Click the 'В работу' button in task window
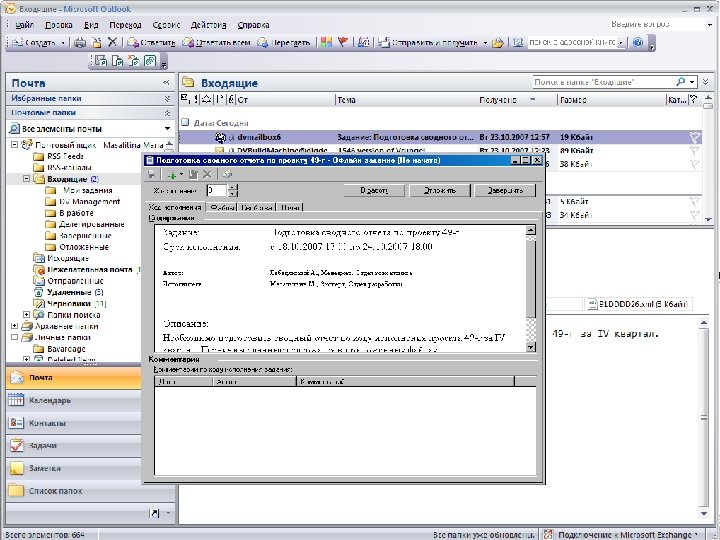Image resolution: width=720 pixels, height=540 pixels. point(374,191)
